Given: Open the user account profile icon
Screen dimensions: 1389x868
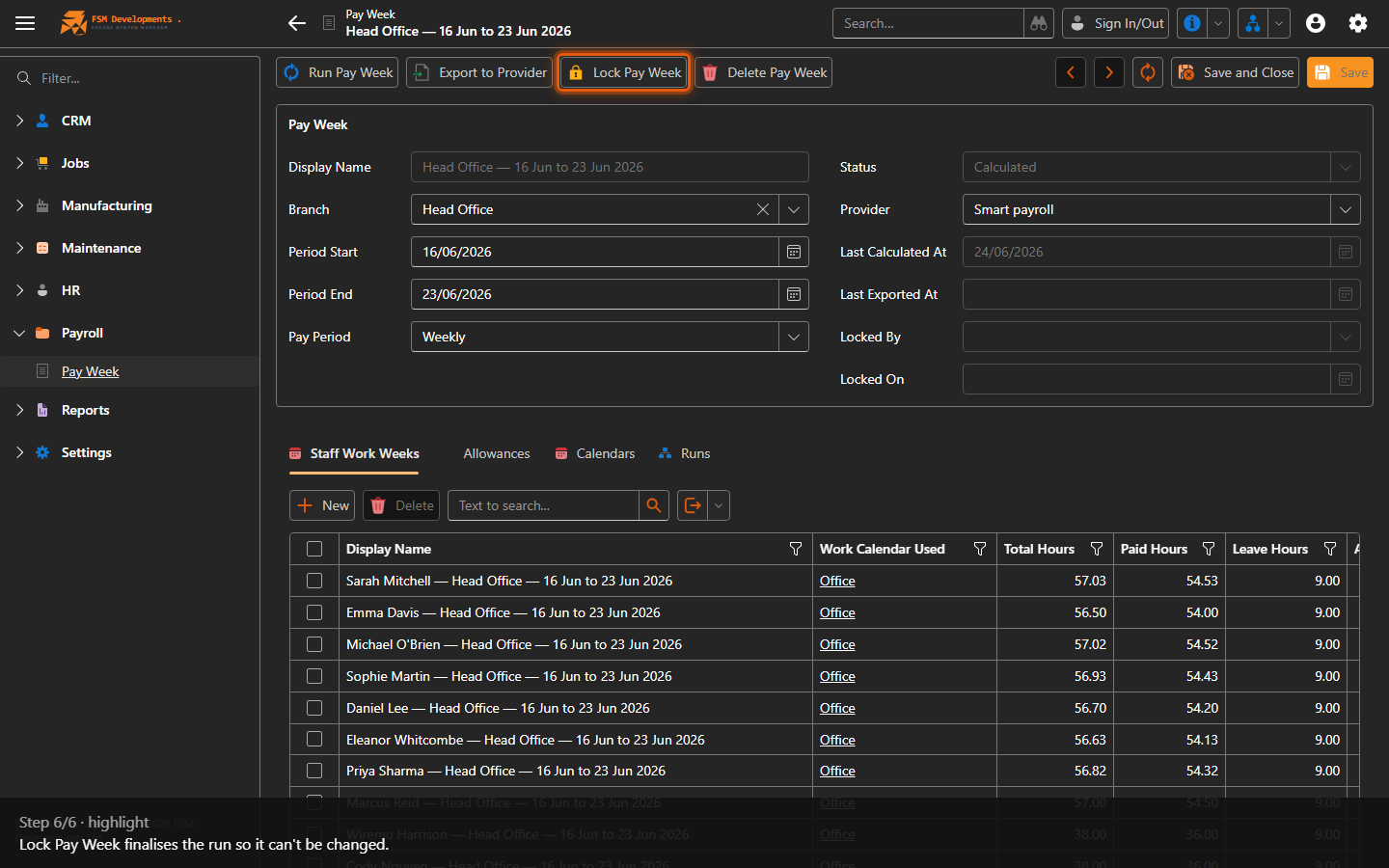Looking at the screenshot, I should 1316,23.
